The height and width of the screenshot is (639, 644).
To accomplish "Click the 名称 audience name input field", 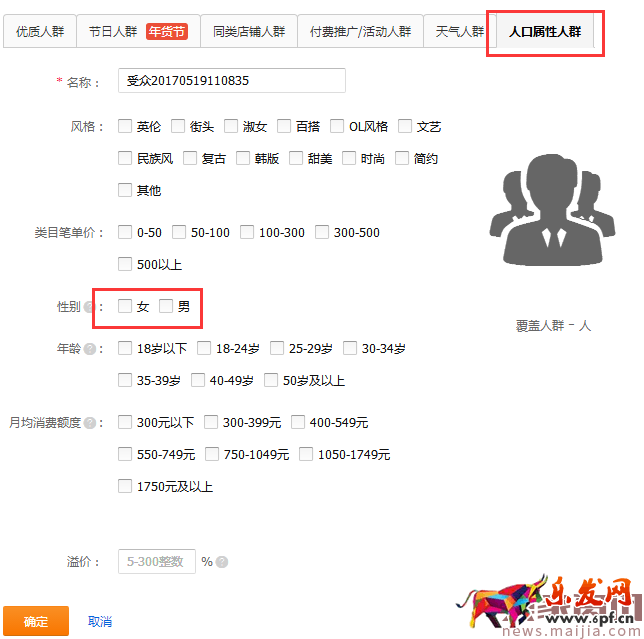I will (x=231, y=80).
